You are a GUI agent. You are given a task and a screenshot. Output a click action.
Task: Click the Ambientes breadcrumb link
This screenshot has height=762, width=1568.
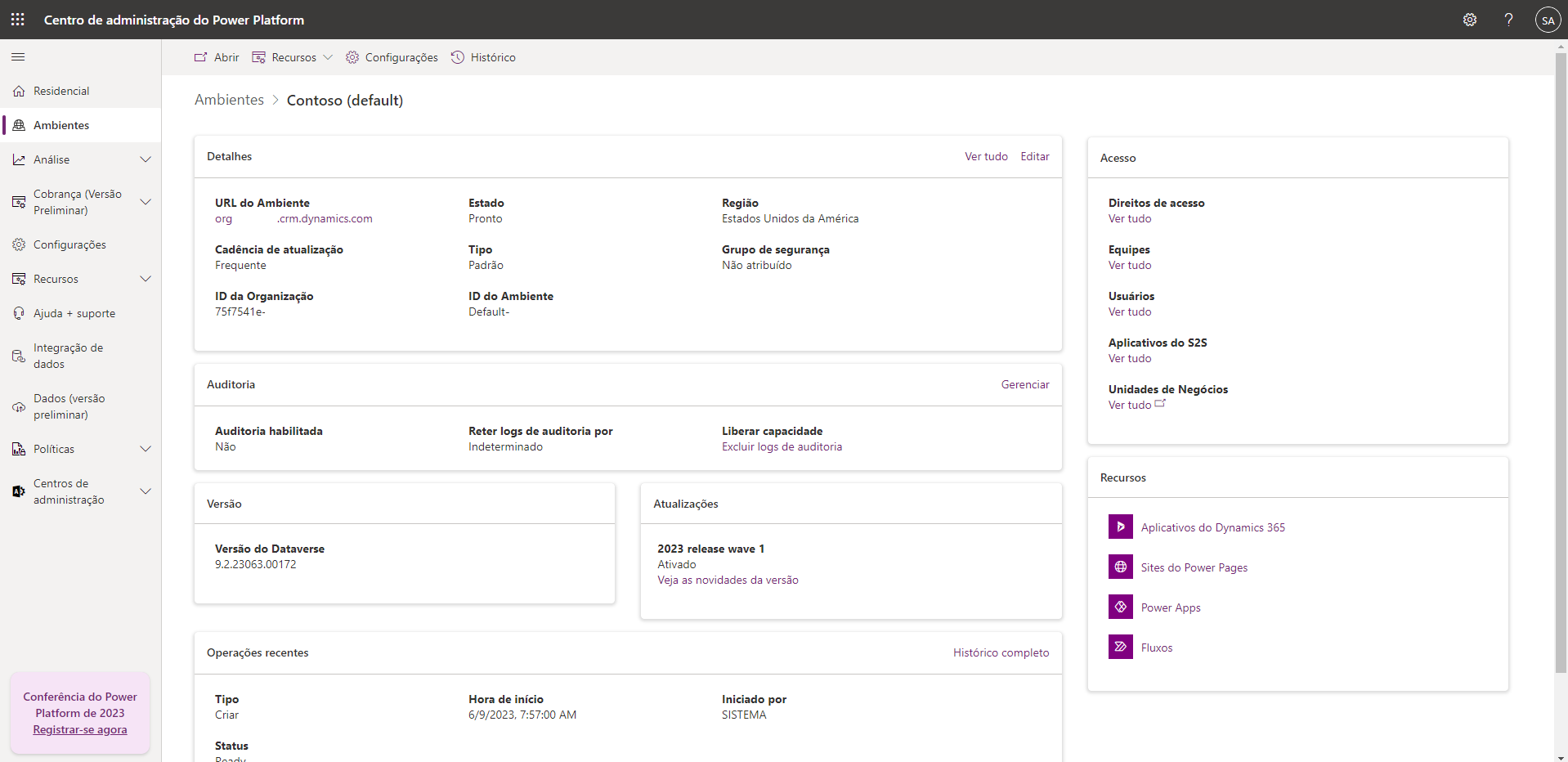click(x=229, y=100)
